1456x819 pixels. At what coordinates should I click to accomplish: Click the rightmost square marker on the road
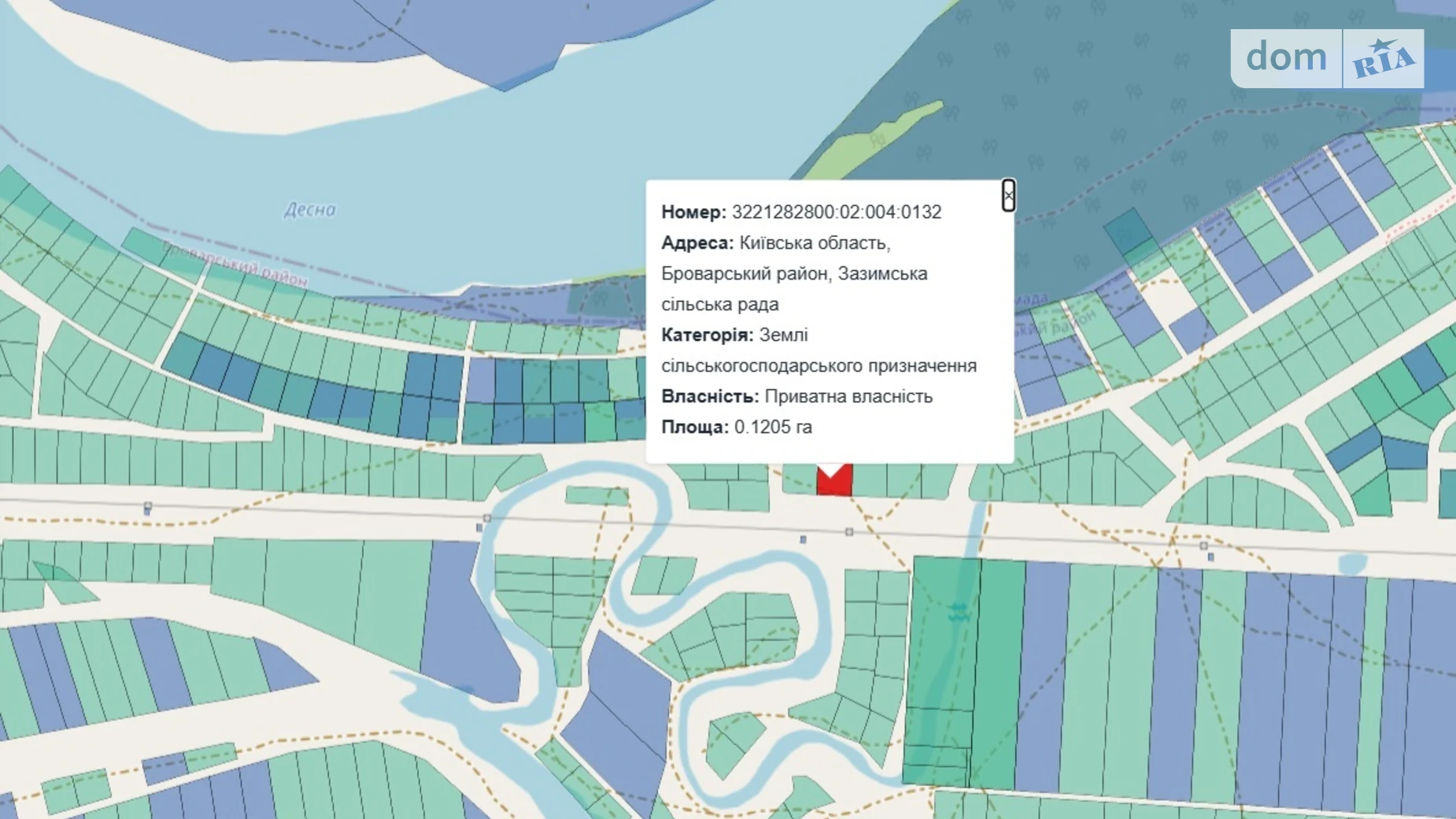coord(1203,546)
